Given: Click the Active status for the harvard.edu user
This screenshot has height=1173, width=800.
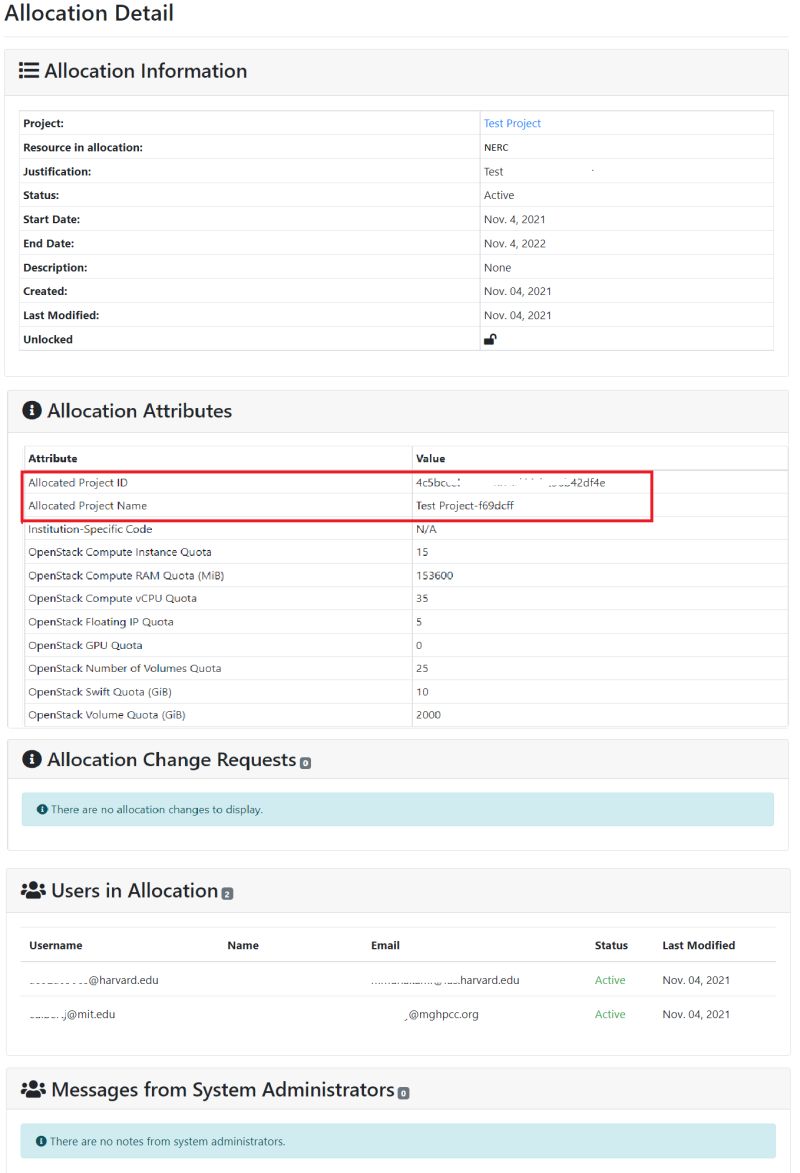Looking at the screenshot, I should pos(610,980).
